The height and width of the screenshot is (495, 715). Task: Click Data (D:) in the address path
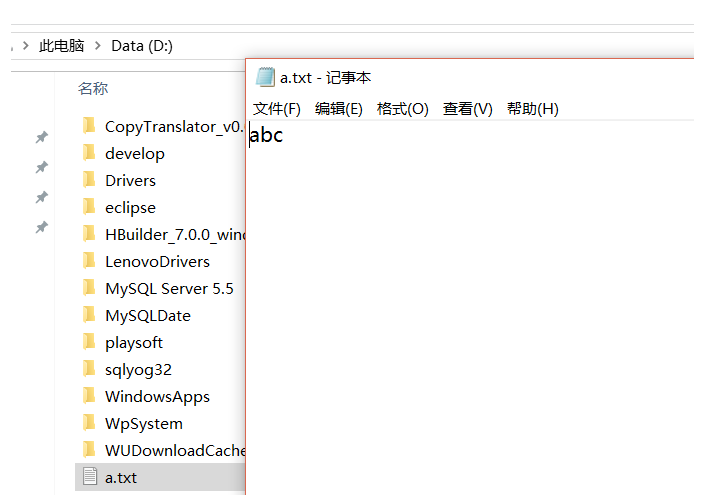pyautogui.click(x=142, y=46)
